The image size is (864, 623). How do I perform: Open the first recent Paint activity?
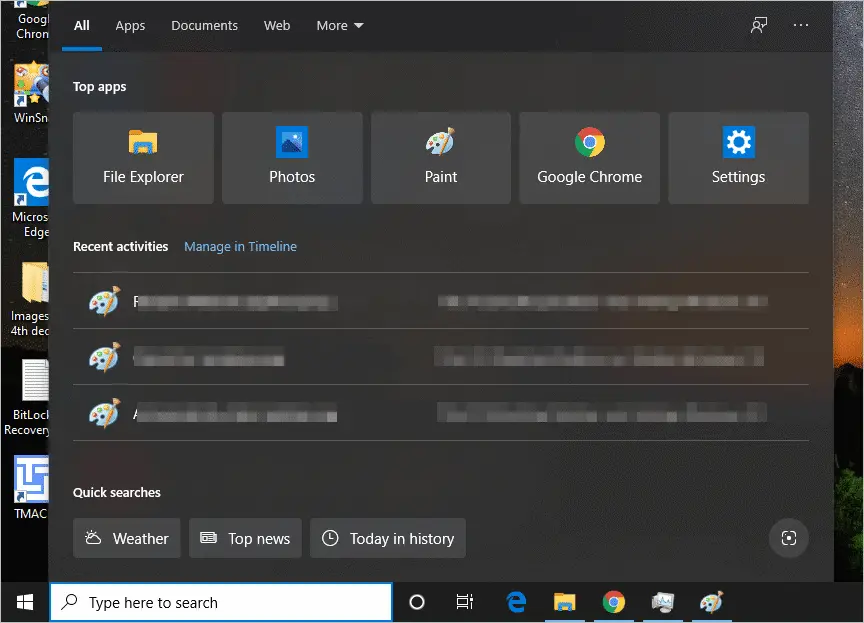(441, 301)
